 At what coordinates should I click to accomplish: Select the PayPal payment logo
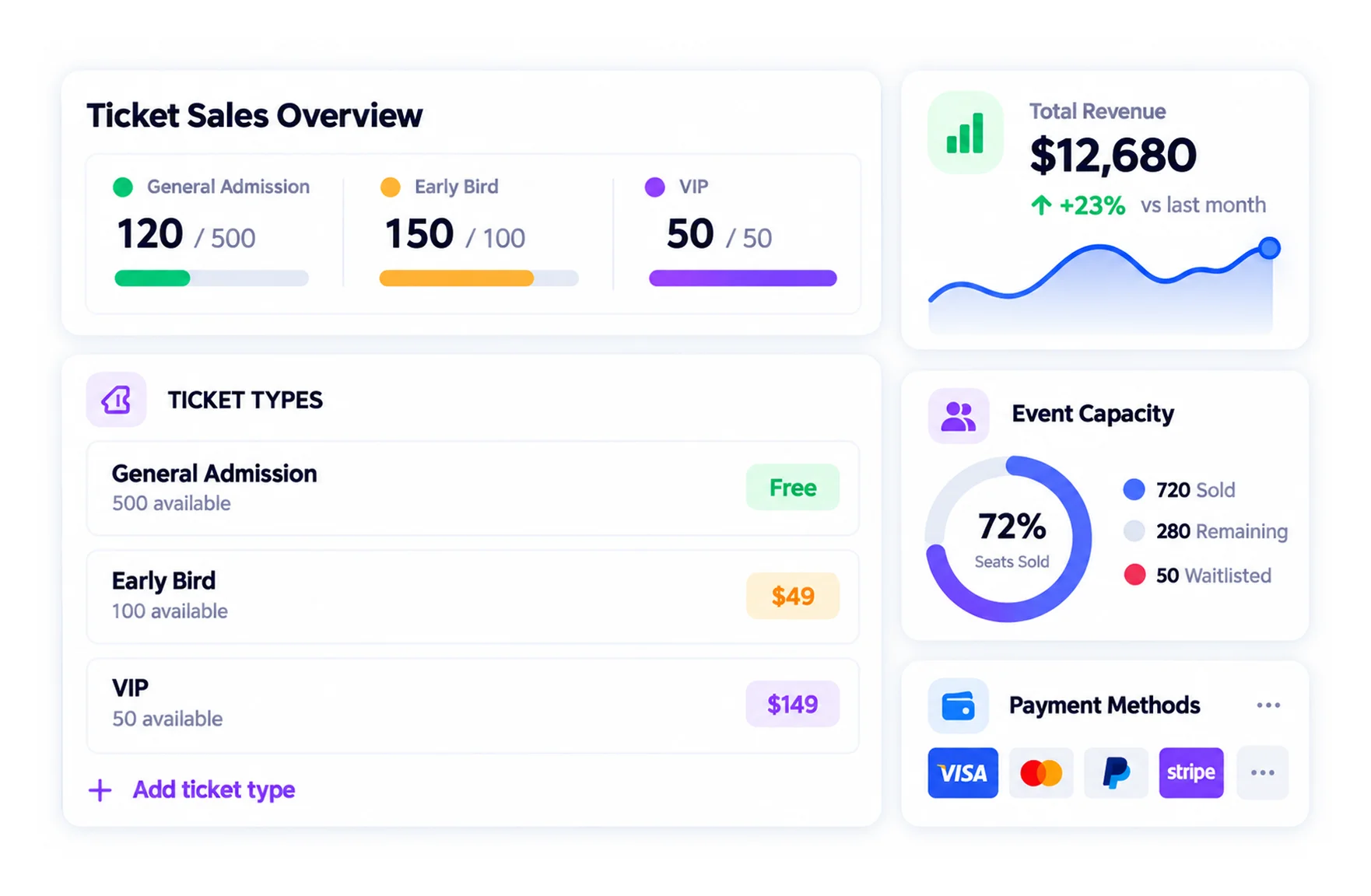click(1116, 773)
